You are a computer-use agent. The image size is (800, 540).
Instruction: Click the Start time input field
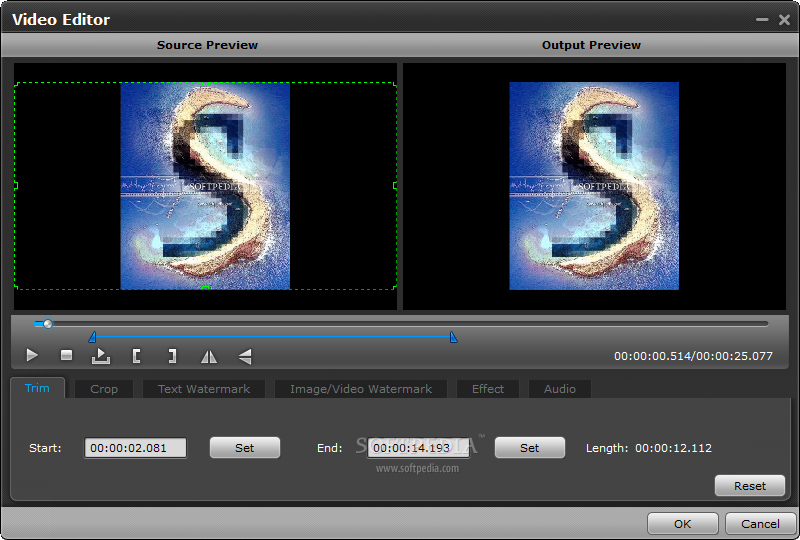(x=135, y=448)
